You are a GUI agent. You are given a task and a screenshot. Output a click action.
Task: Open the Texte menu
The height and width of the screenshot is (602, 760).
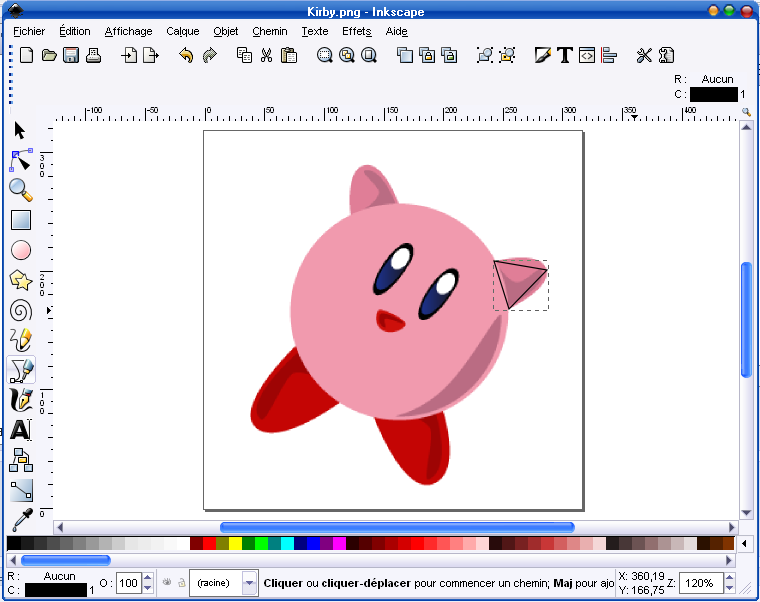[315, 31]
